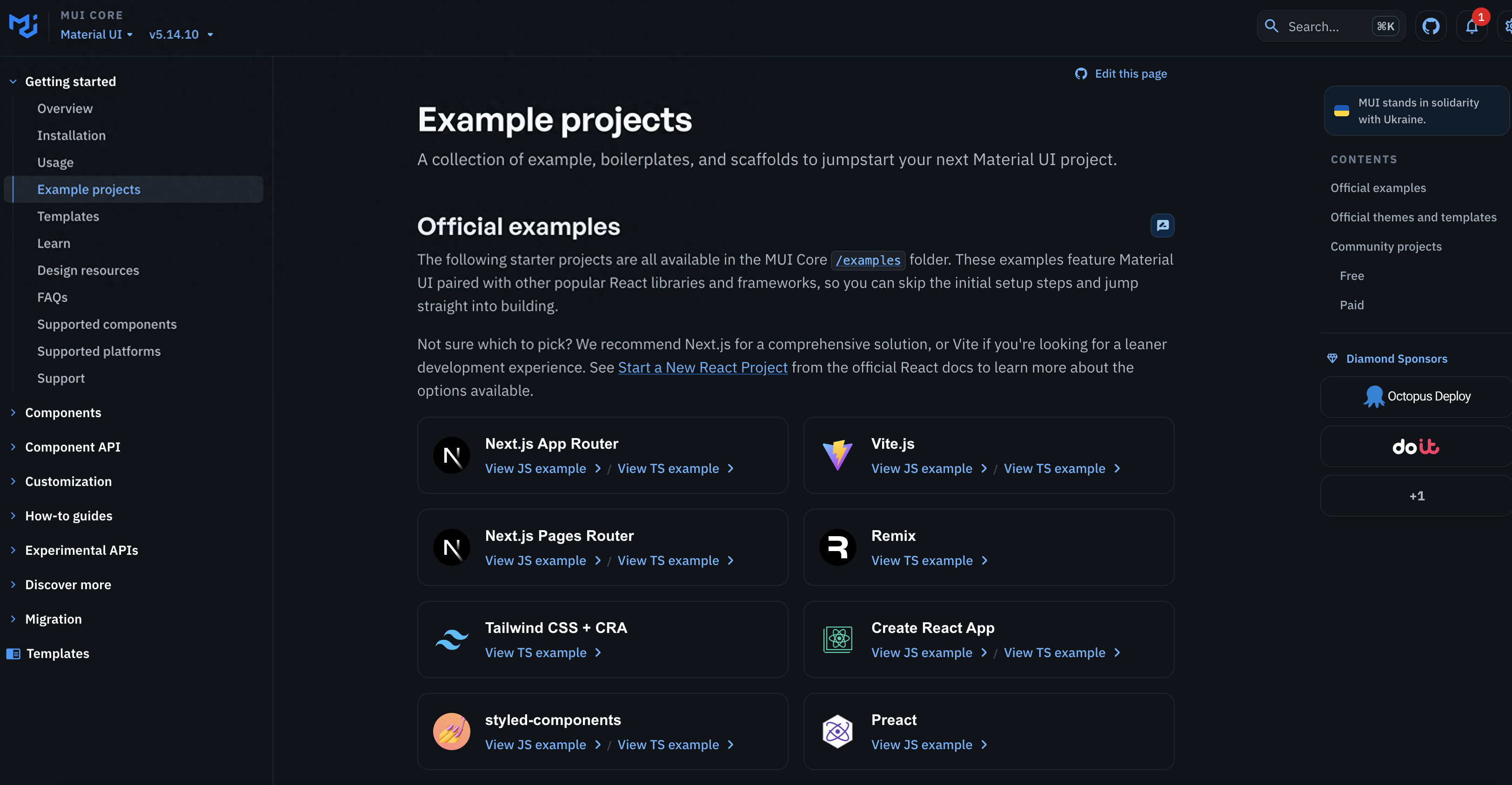Click the Ukraine flag icon
This screenshot has height=785, width=1512.
(1342, 111)
